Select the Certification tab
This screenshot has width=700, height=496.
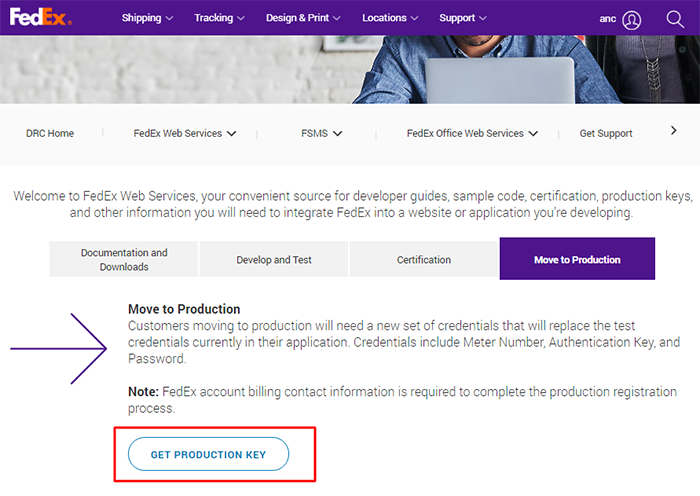(424, 259)
